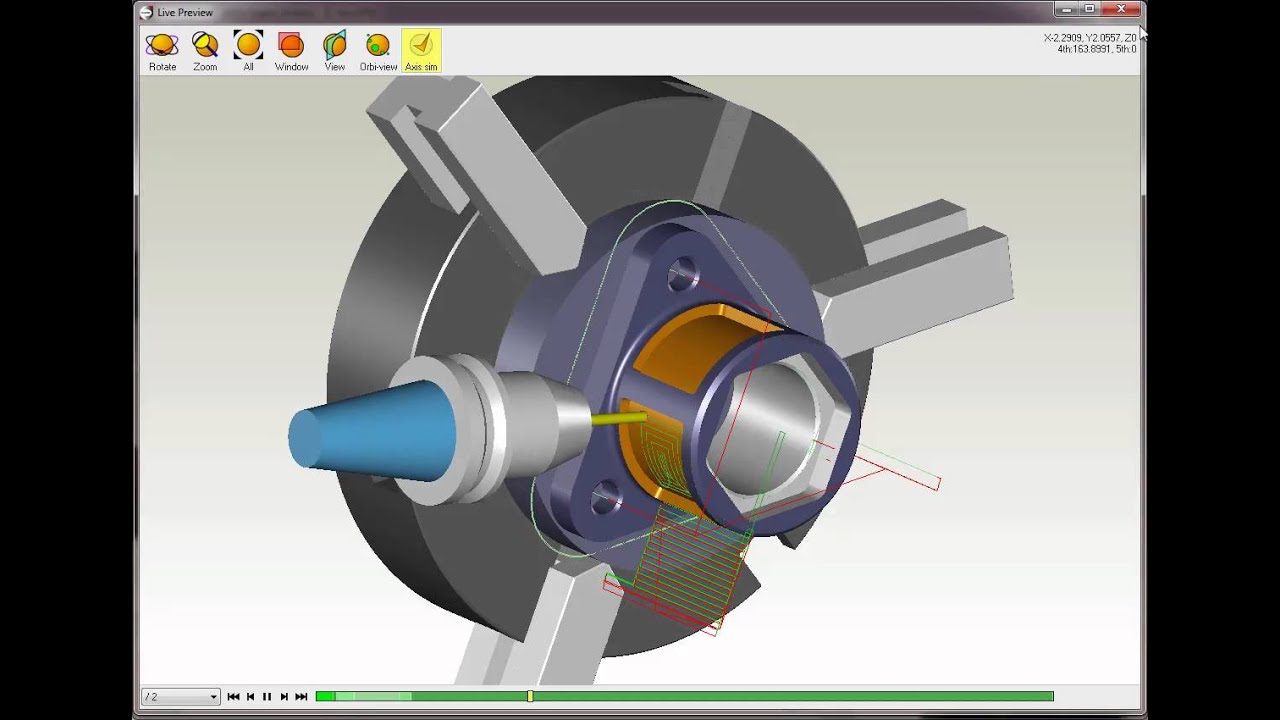Select the Rotate view tool
Image resolution: width=1280 pixels, height=720 pixels.
pos(162,51)
